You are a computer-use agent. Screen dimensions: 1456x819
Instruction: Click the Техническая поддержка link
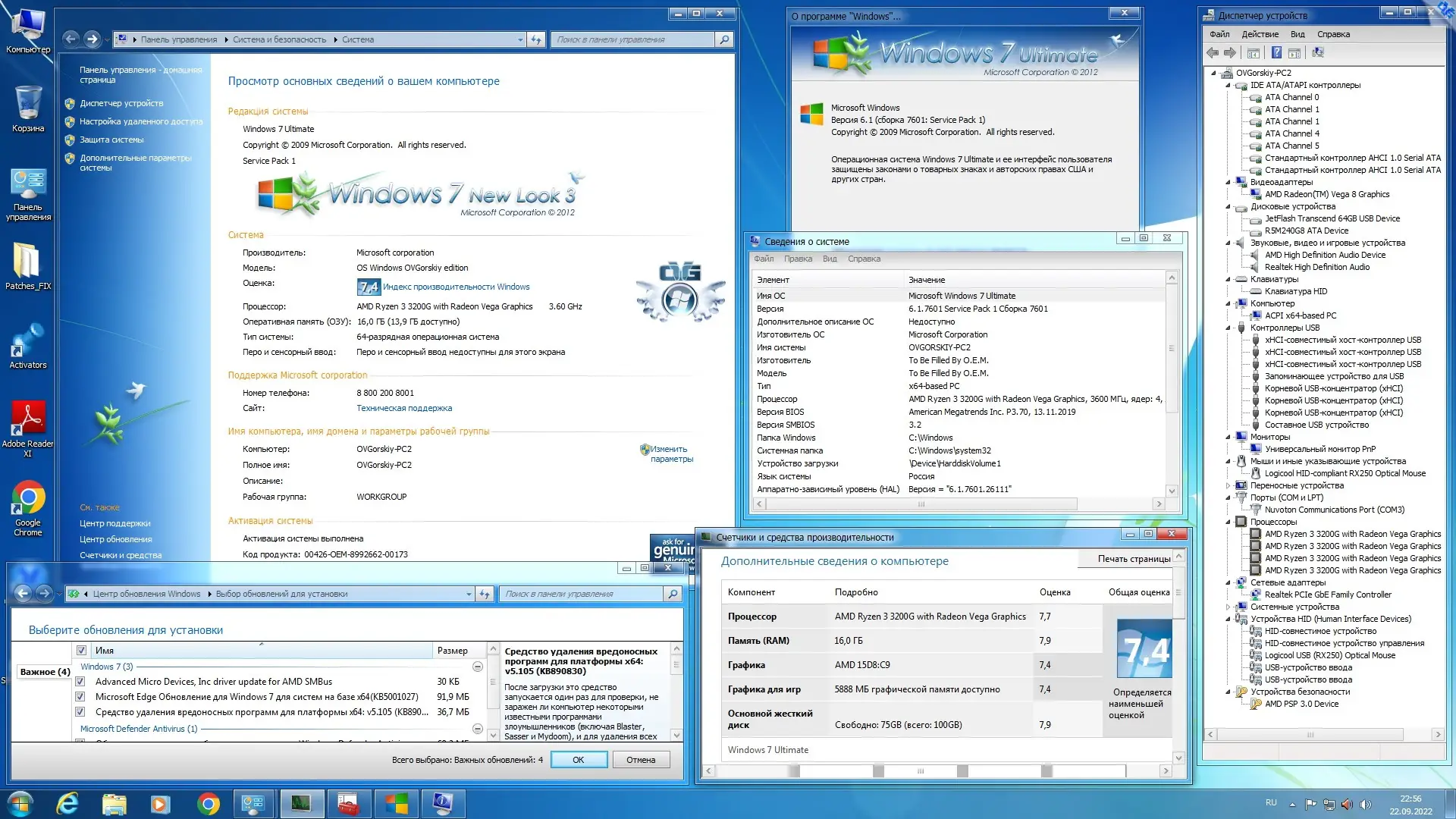(404, 408)
